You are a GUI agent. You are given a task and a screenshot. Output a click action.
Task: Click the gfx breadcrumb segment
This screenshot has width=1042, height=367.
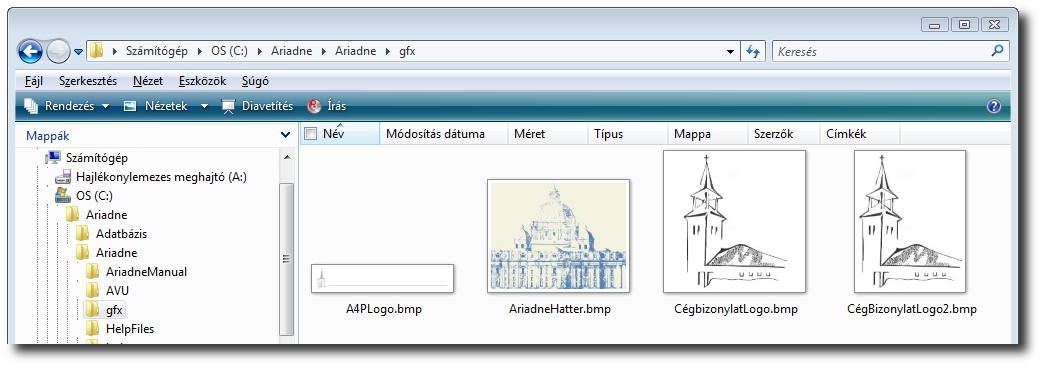pyautogui.click(x=407, y=51)
